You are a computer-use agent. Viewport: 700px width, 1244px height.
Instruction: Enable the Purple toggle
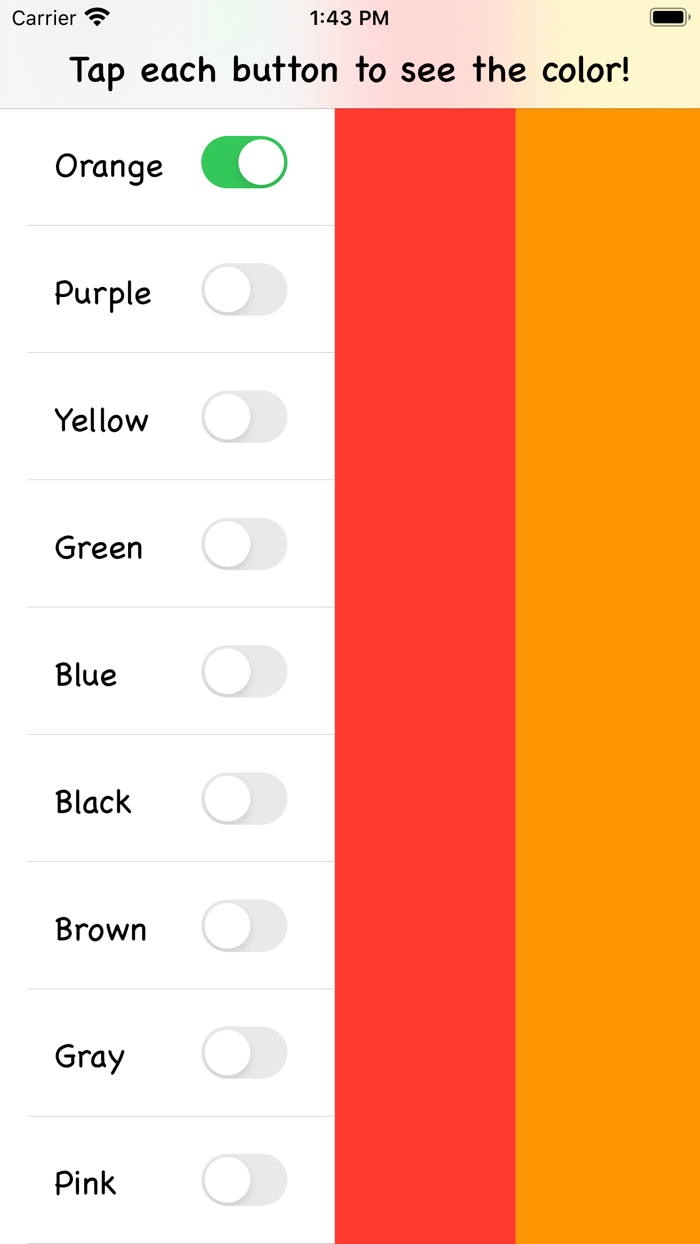(244, 289)
